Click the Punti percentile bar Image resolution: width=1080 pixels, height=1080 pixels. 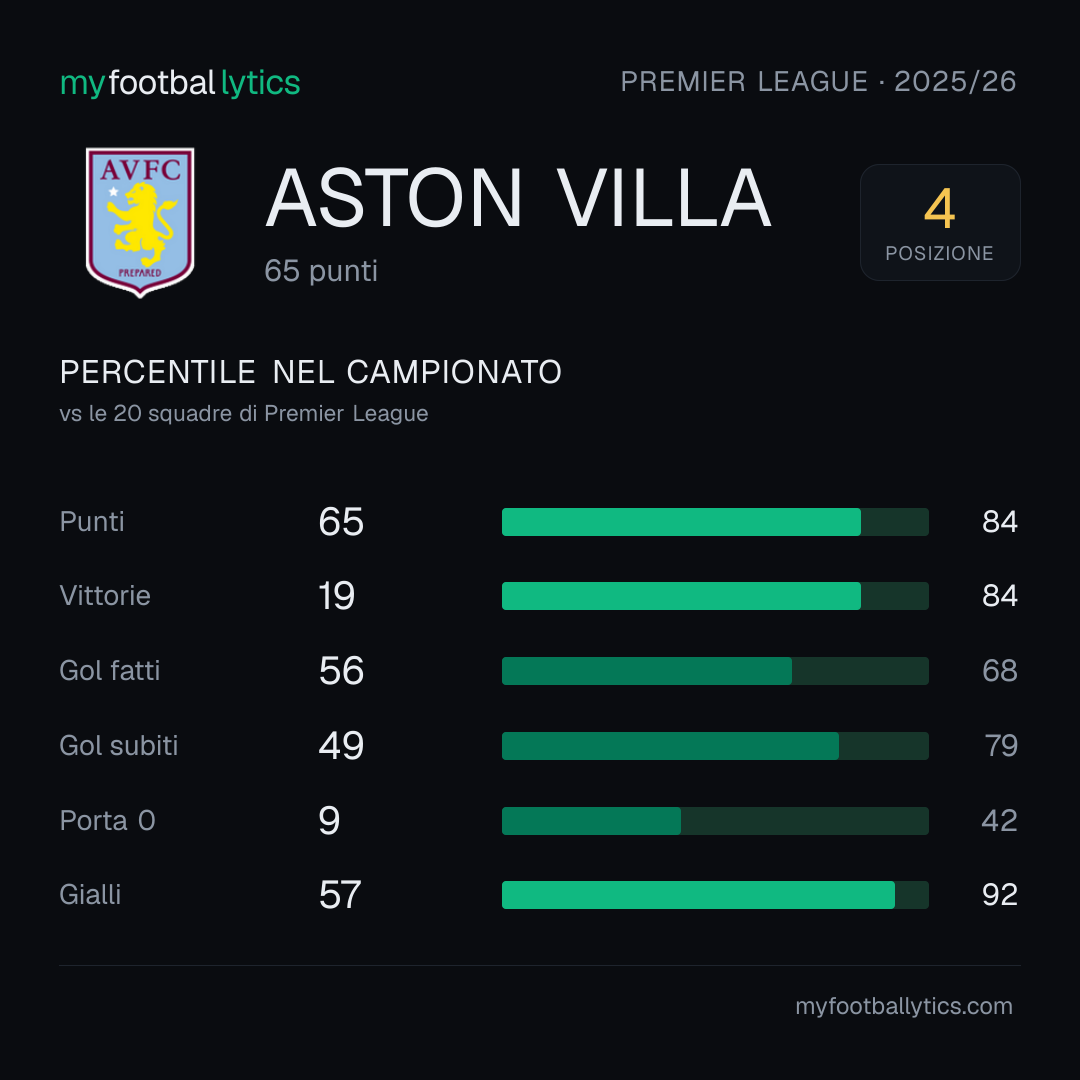coord(715,522)
